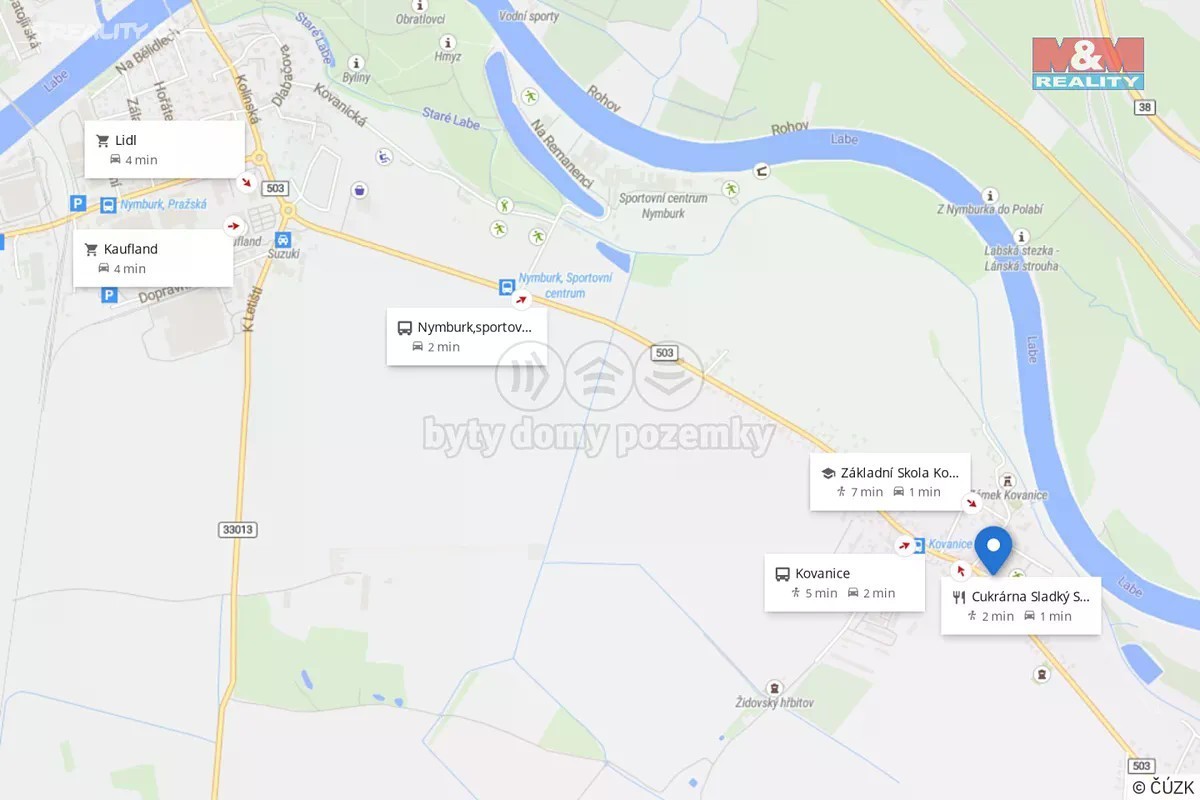
Task: Click the blue location pin marker
Action: coord(993,550)
